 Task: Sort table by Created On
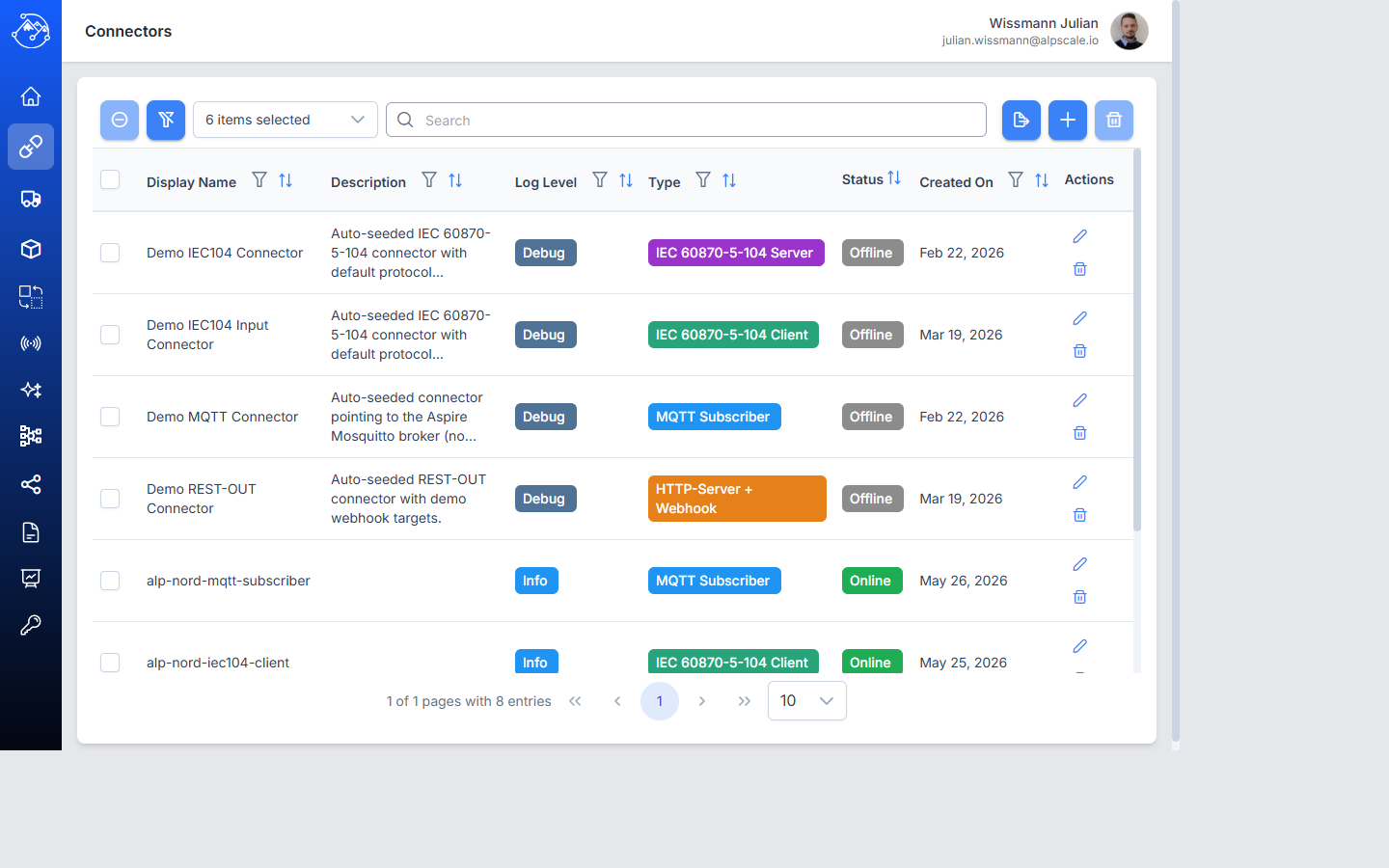[x=1042, y=180]
